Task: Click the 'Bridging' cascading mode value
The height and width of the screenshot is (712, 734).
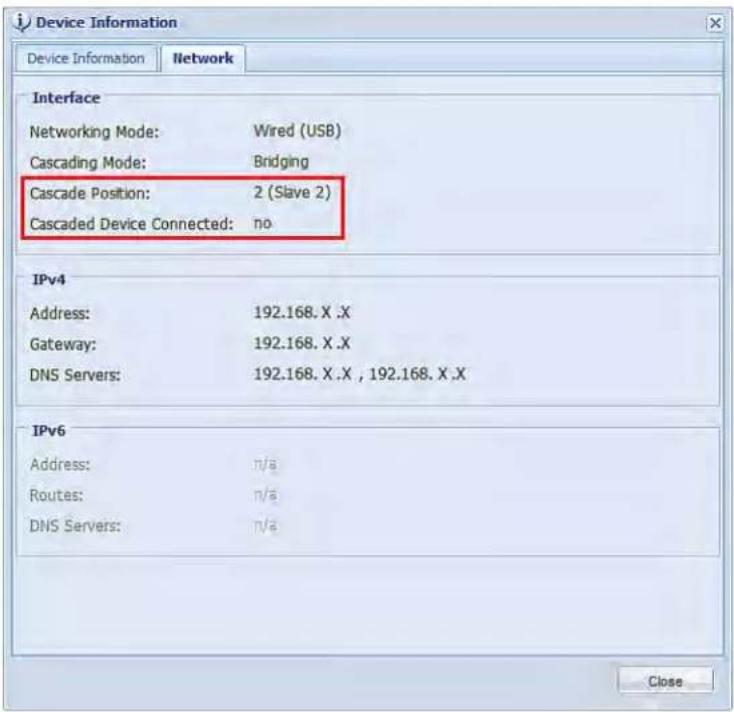Action: pyautogui.click(x=281, y=161)
